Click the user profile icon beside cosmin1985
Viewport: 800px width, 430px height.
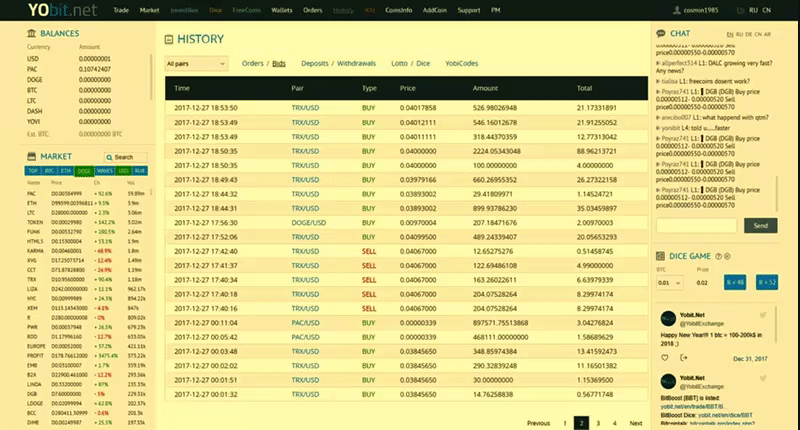click(x=677, y=10)
